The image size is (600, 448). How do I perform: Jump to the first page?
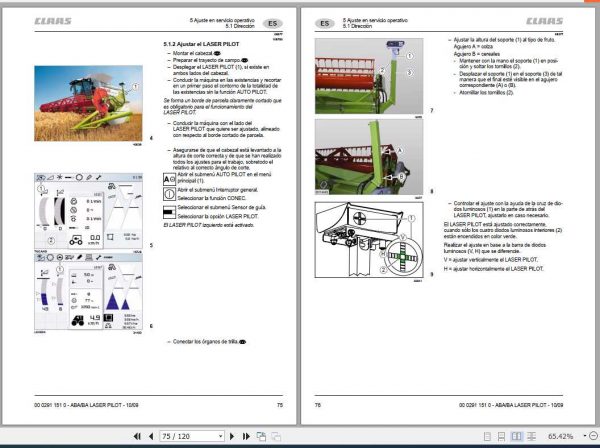(137, 436)
